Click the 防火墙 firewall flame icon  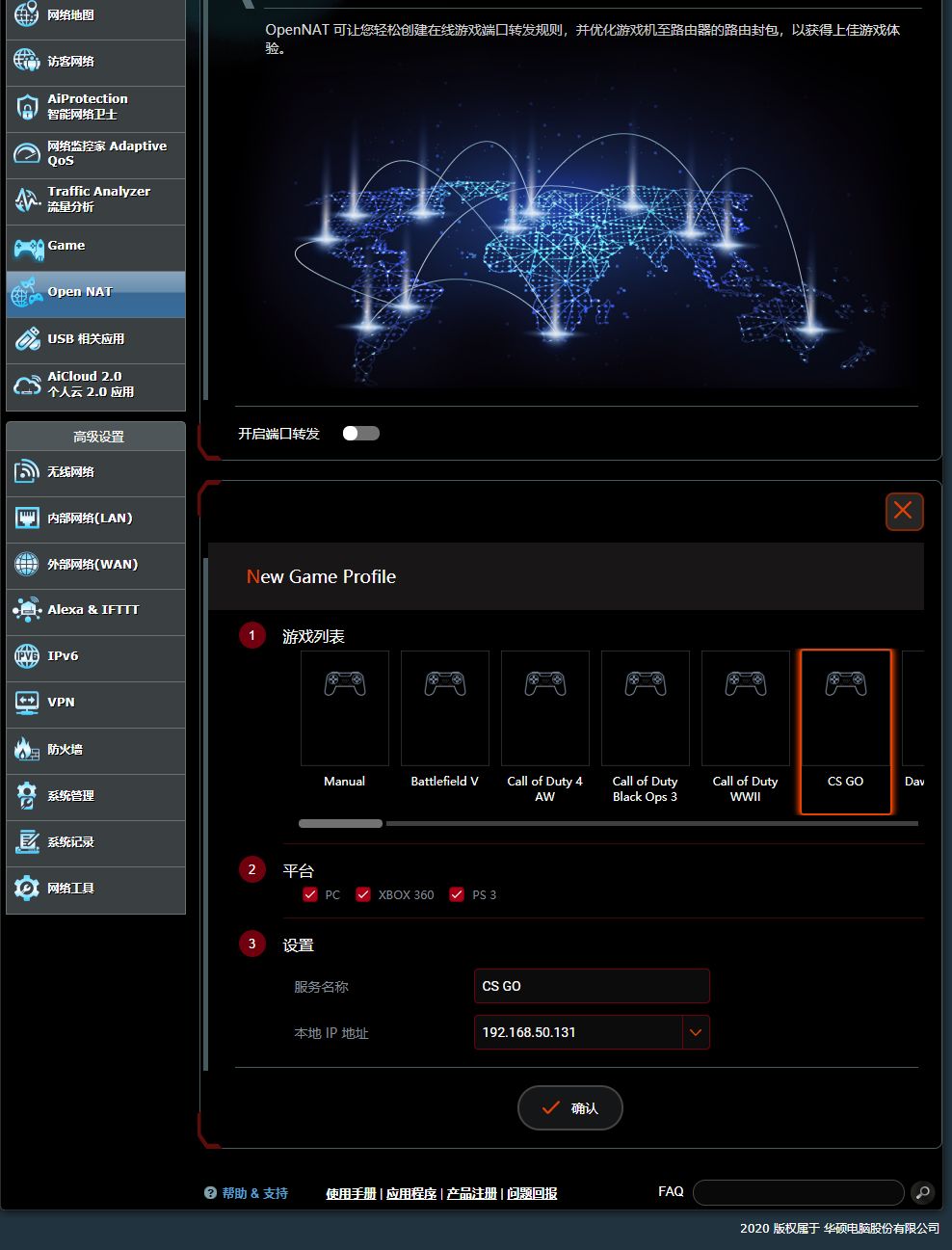click(x=27, y=749)
